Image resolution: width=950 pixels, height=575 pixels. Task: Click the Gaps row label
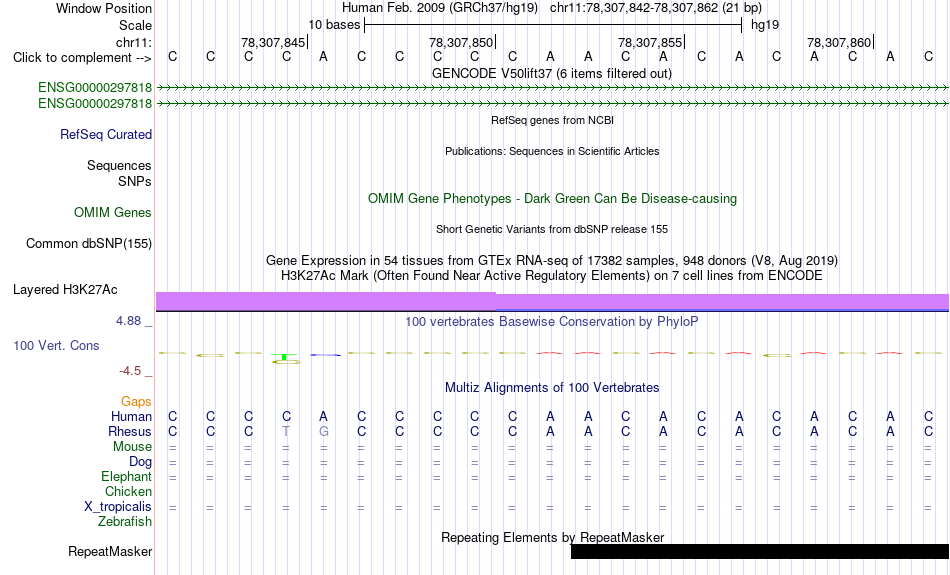coord(136,402)
